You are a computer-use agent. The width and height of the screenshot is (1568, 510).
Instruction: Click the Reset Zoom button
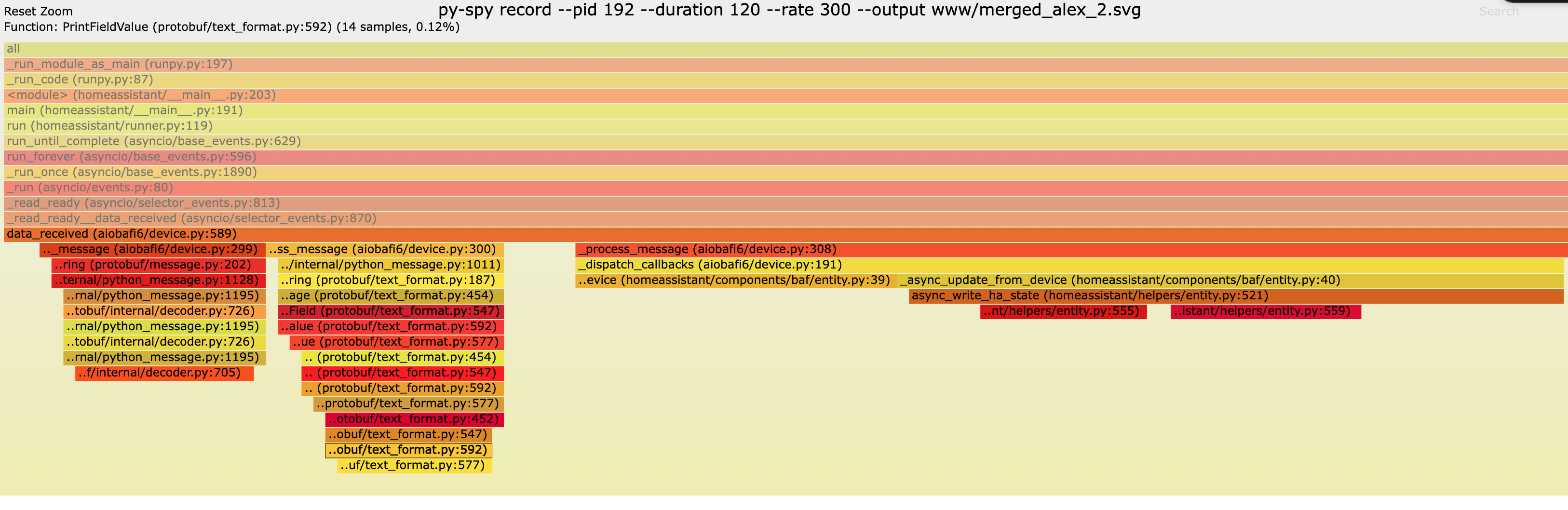[38, 11]
